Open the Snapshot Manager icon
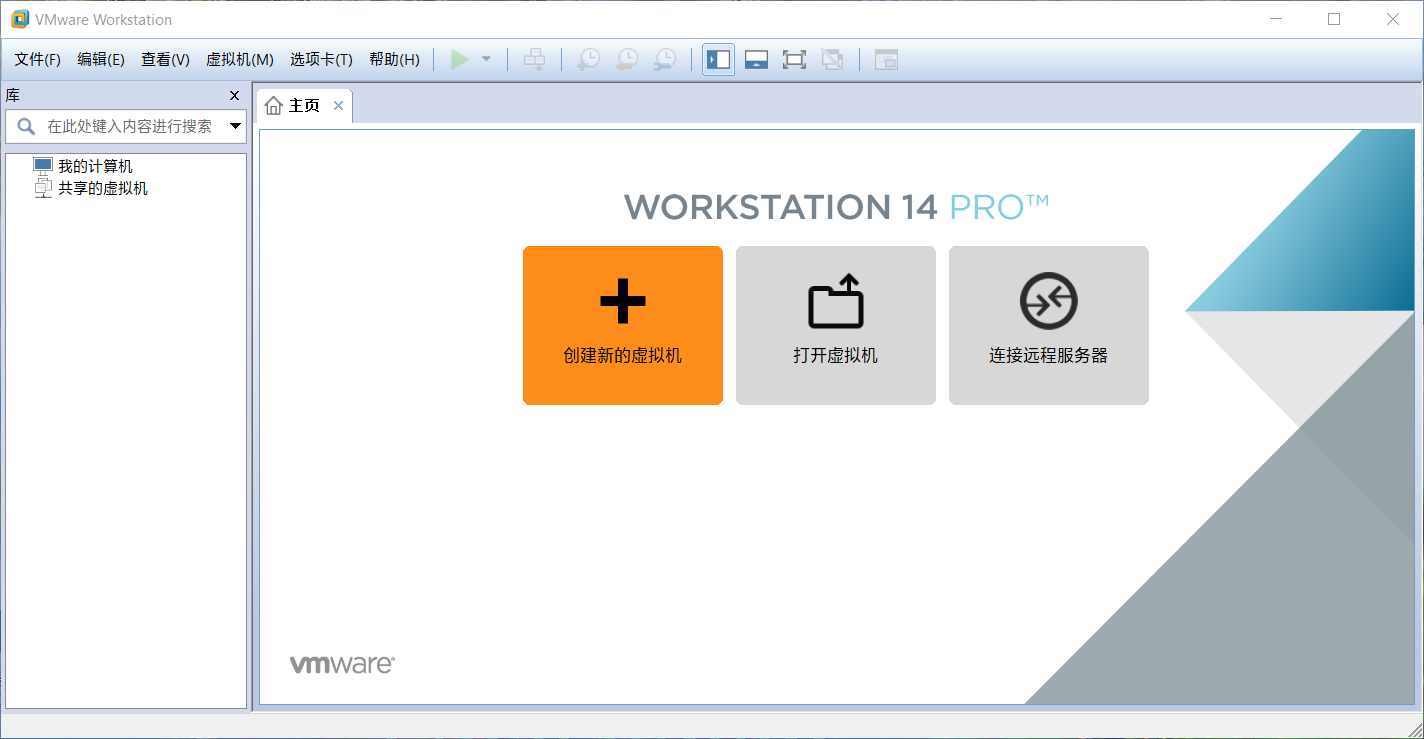 click(664, 59)
